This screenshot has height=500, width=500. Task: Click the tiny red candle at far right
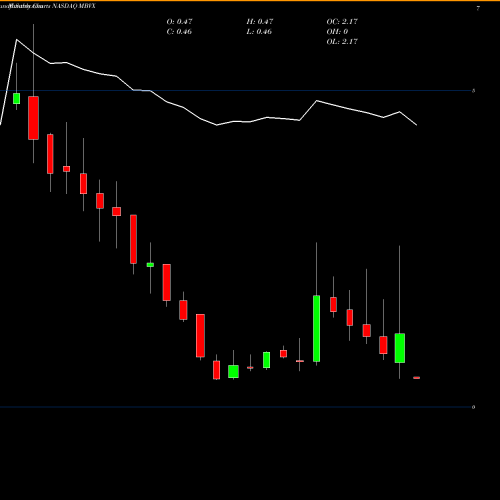click(x=417, y=378)
